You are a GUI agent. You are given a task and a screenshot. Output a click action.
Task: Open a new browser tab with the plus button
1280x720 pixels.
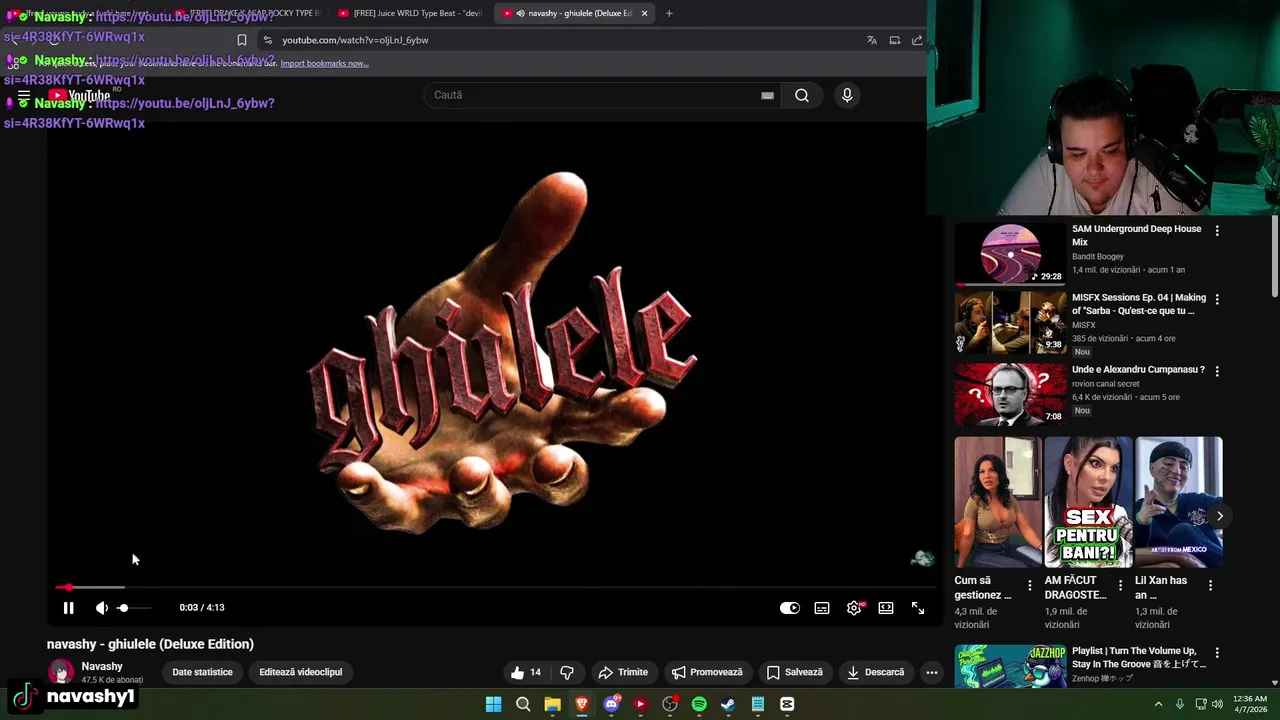669,13
